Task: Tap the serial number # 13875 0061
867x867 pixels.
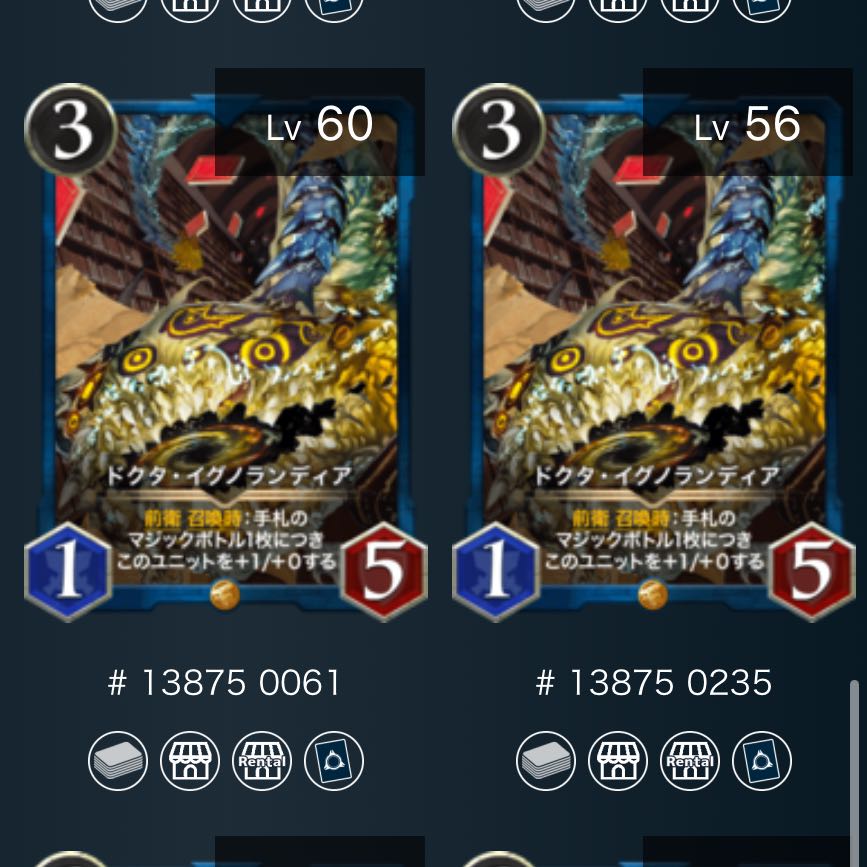Action: [224, 682]
